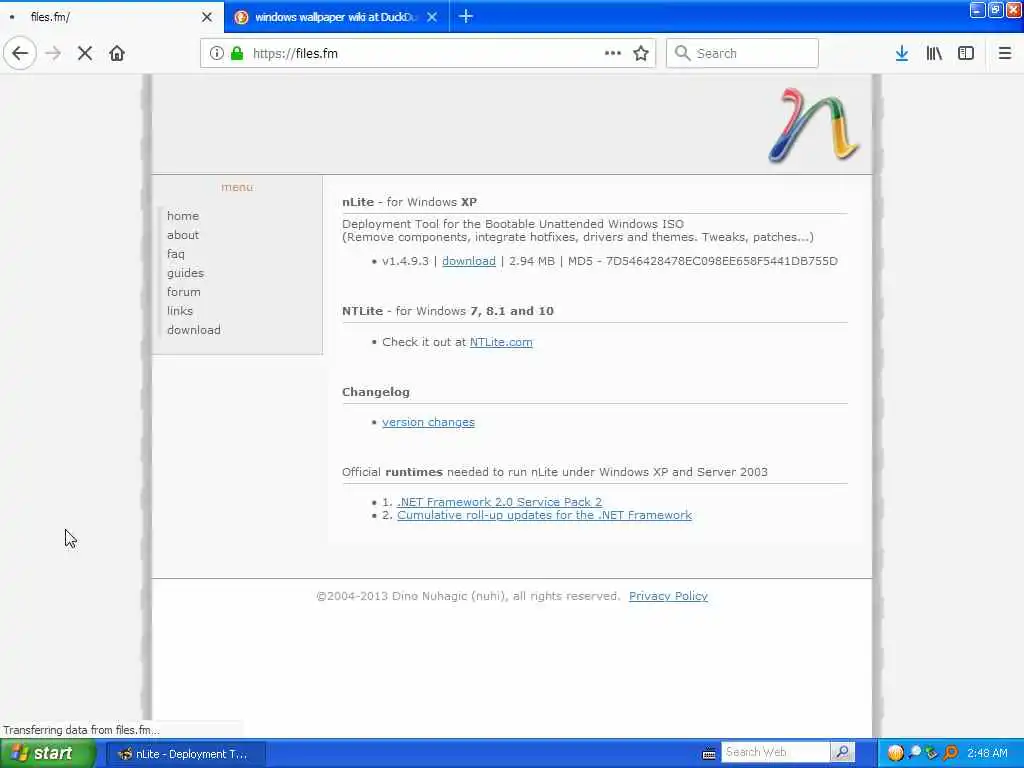The width and height of the screenshot is (1024, 768).
Task: Open a new tab with the plus button
Action: coord(466,17)
